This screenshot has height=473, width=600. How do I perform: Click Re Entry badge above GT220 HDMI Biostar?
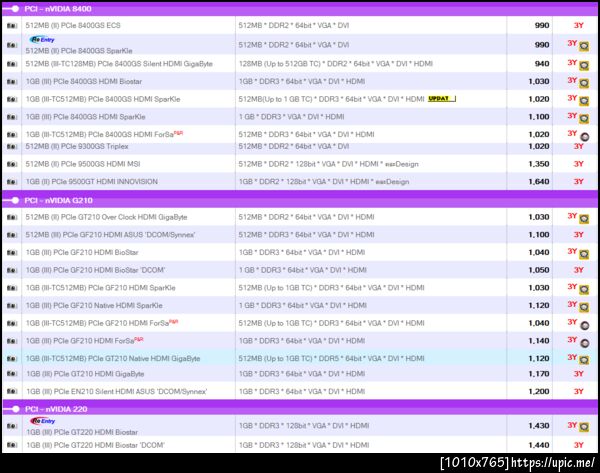pos(42,421)
